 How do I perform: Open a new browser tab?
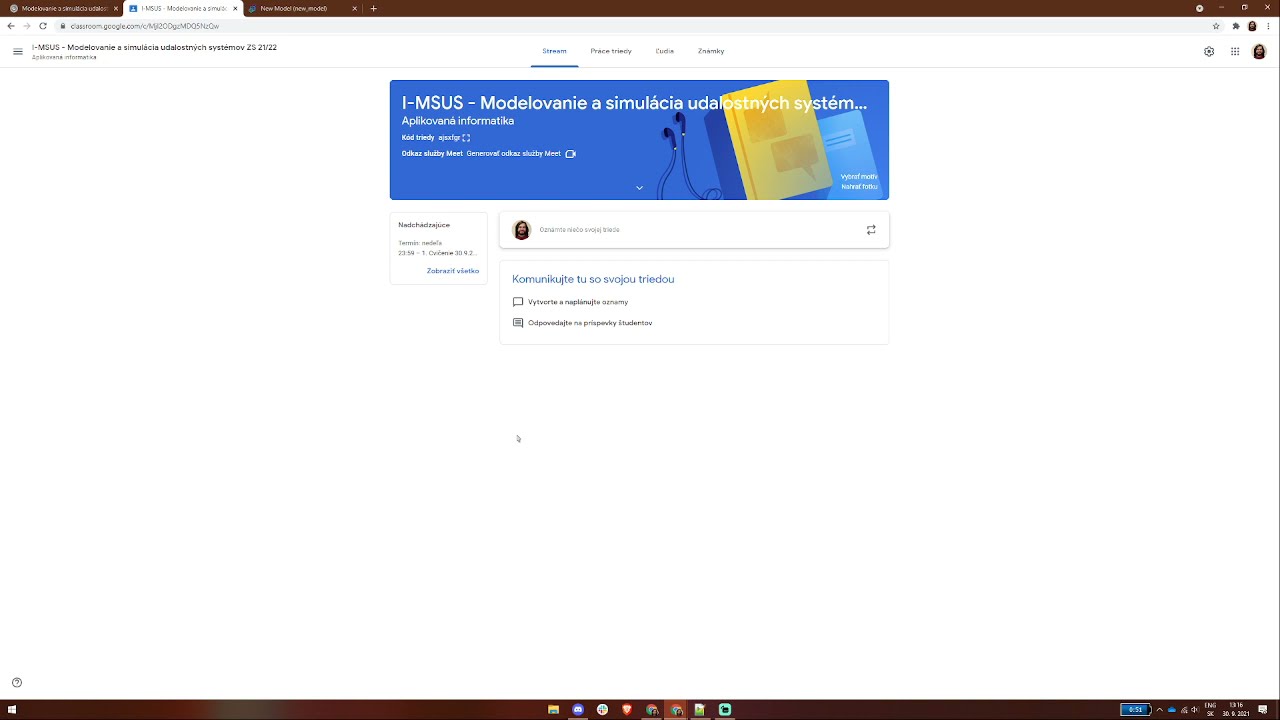(x=374, y=8)
